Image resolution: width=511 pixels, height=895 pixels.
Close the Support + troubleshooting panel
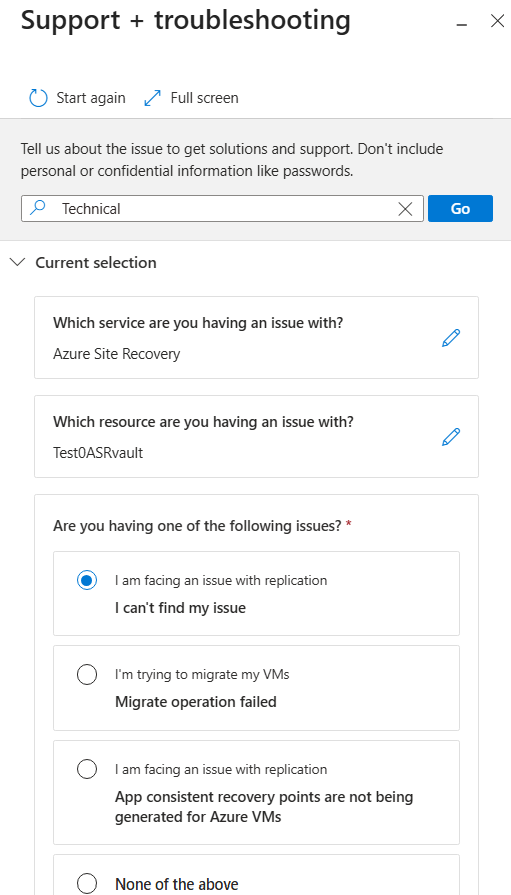[497, 22]
